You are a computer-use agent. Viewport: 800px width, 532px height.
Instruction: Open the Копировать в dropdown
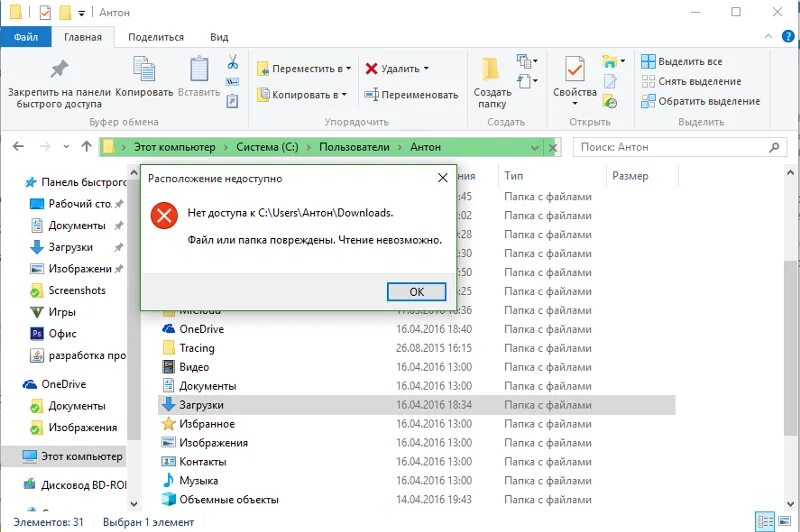302,94
